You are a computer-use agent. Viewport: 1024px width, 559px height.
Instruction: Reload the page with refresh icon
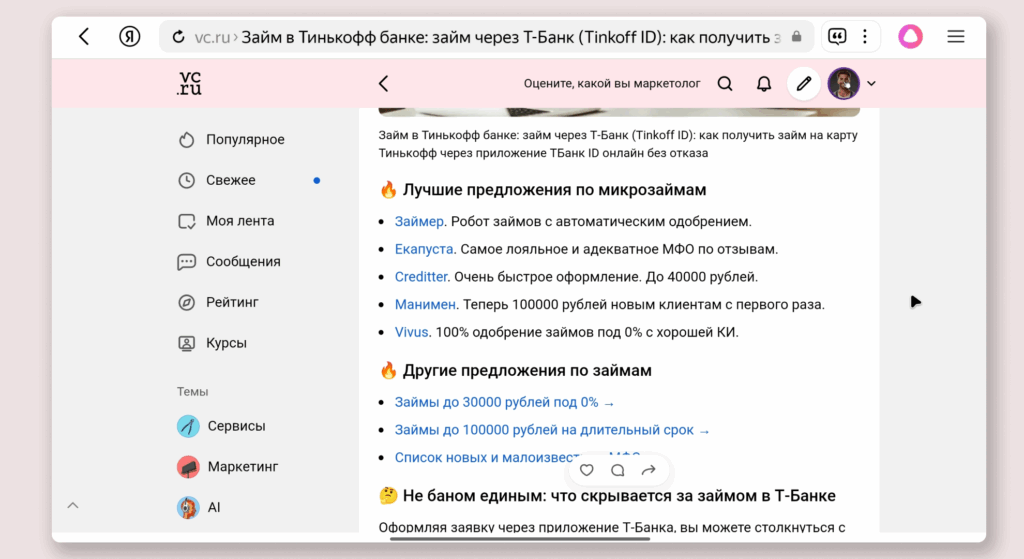click(x=179, y=37)
